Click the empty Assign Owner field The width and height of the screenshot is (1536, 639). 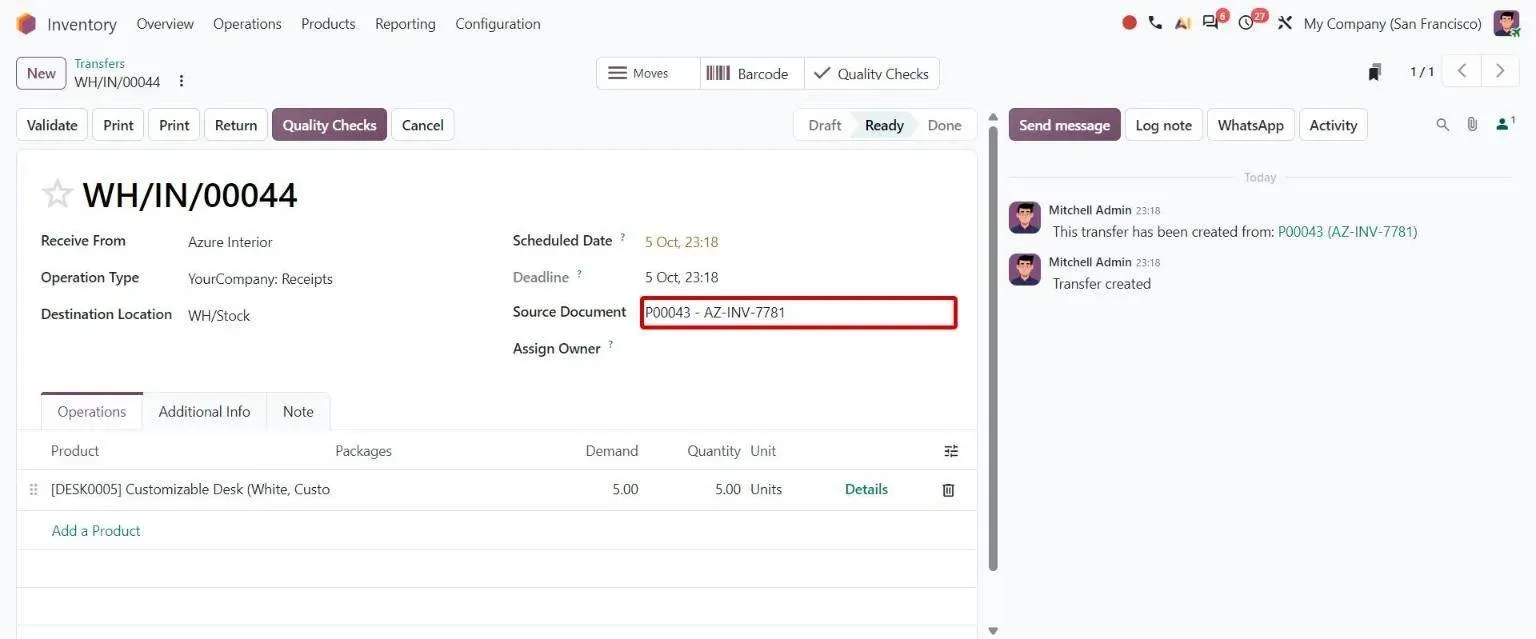[799, 349]
